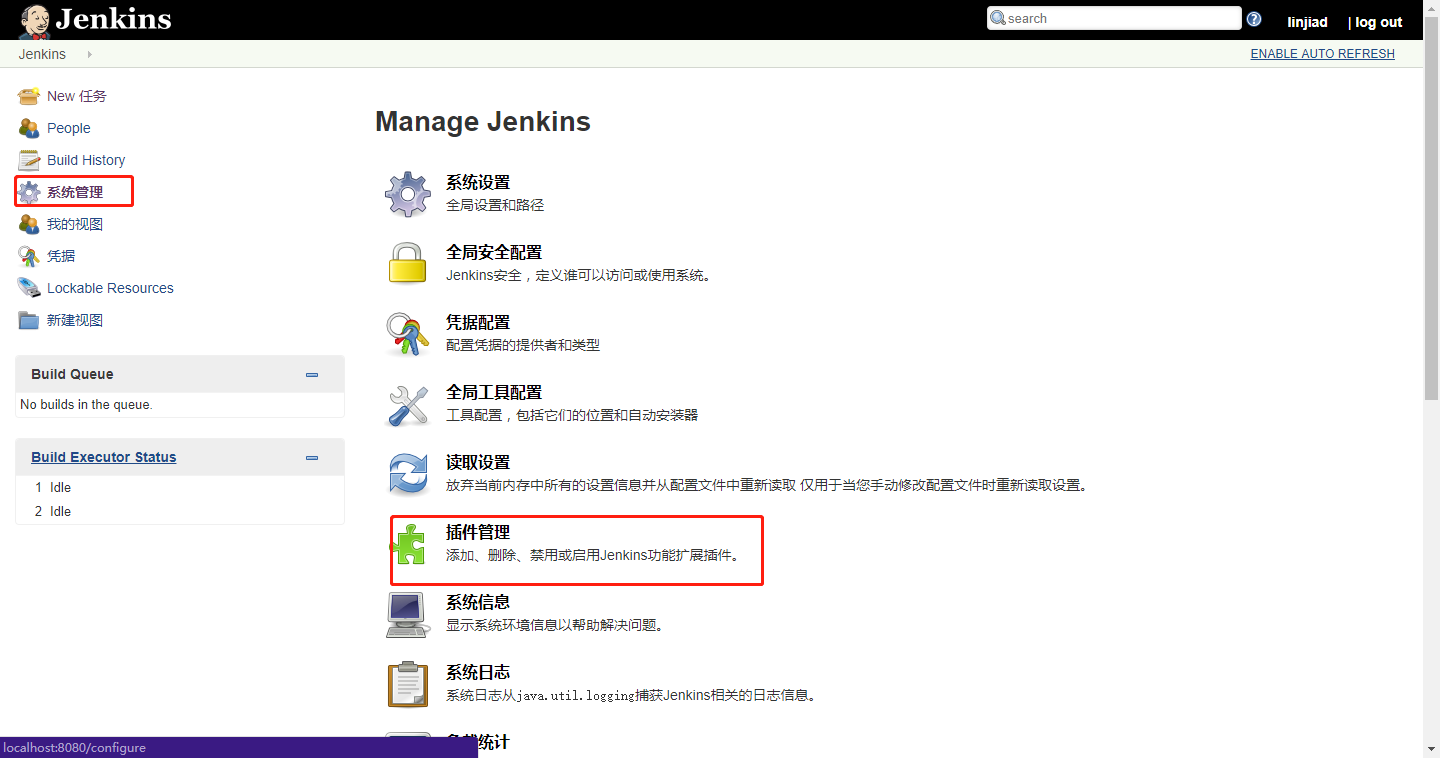Image resolution: width=1440 pixels, height=758 pixels.
Task: Open Lockable Resources in sidebar
Action: 110,288
